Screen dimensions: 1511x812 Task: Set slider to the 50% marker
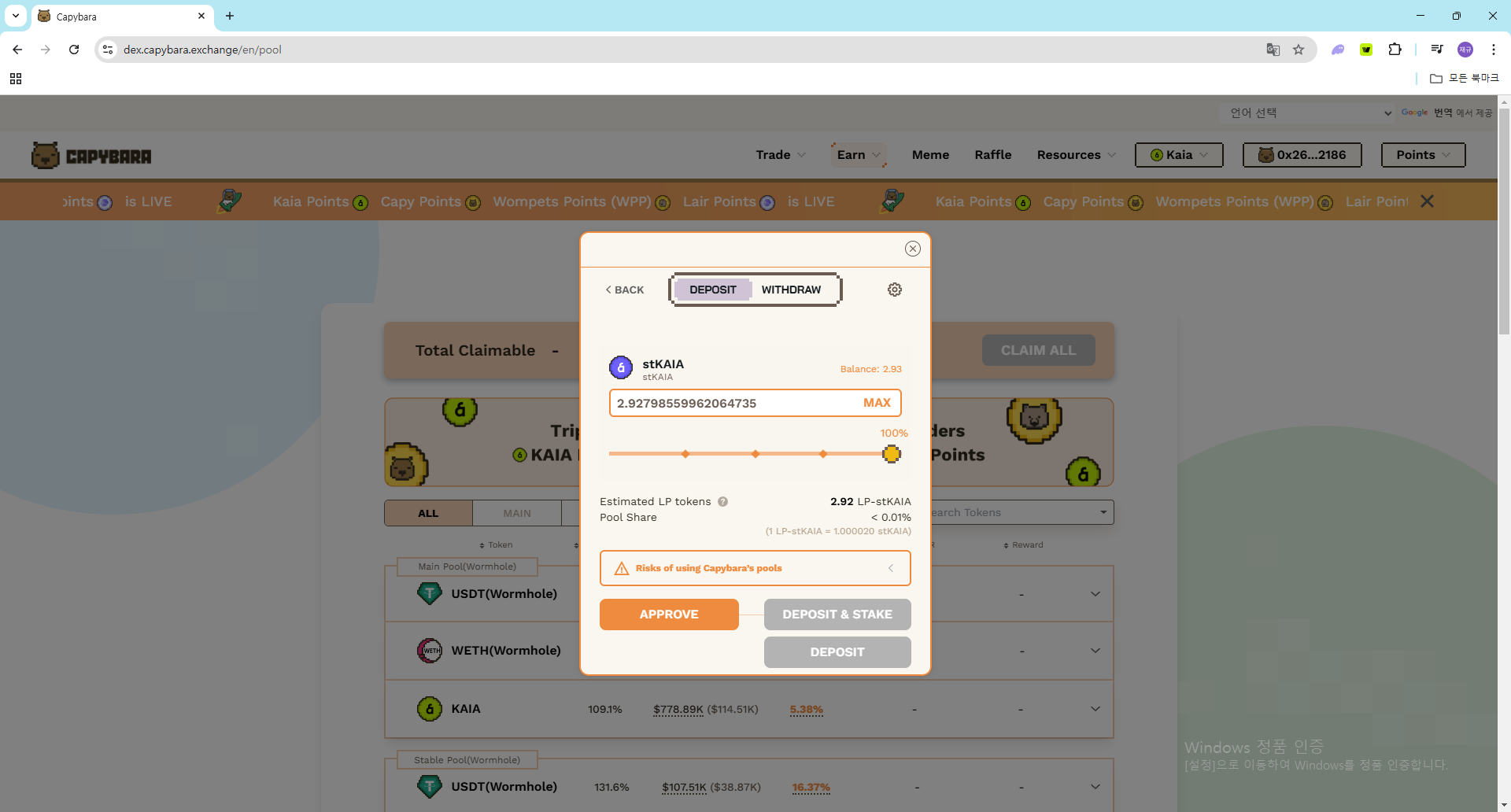[x=755, y=454]
